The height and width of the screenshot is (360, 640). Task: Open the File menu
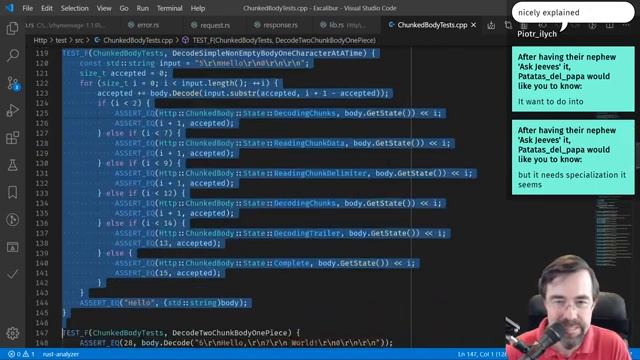[x=27, y=8]
